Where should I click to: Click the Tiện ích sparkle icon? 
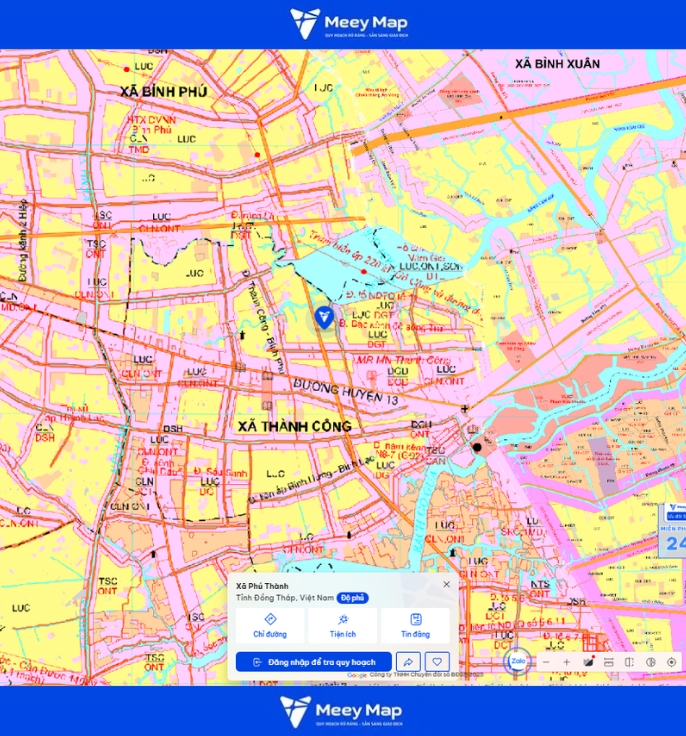(343, 619)
